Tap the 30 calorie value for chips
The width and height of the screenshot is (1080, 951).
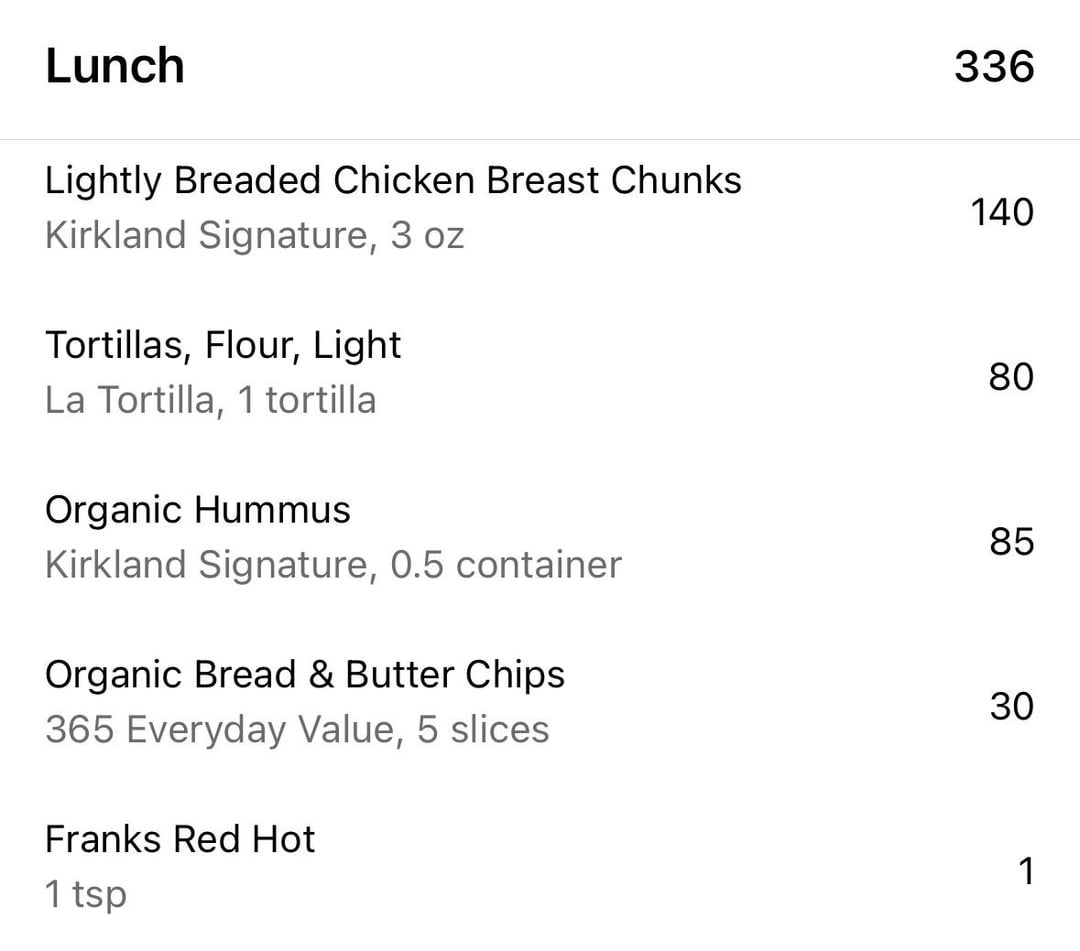1012,707
